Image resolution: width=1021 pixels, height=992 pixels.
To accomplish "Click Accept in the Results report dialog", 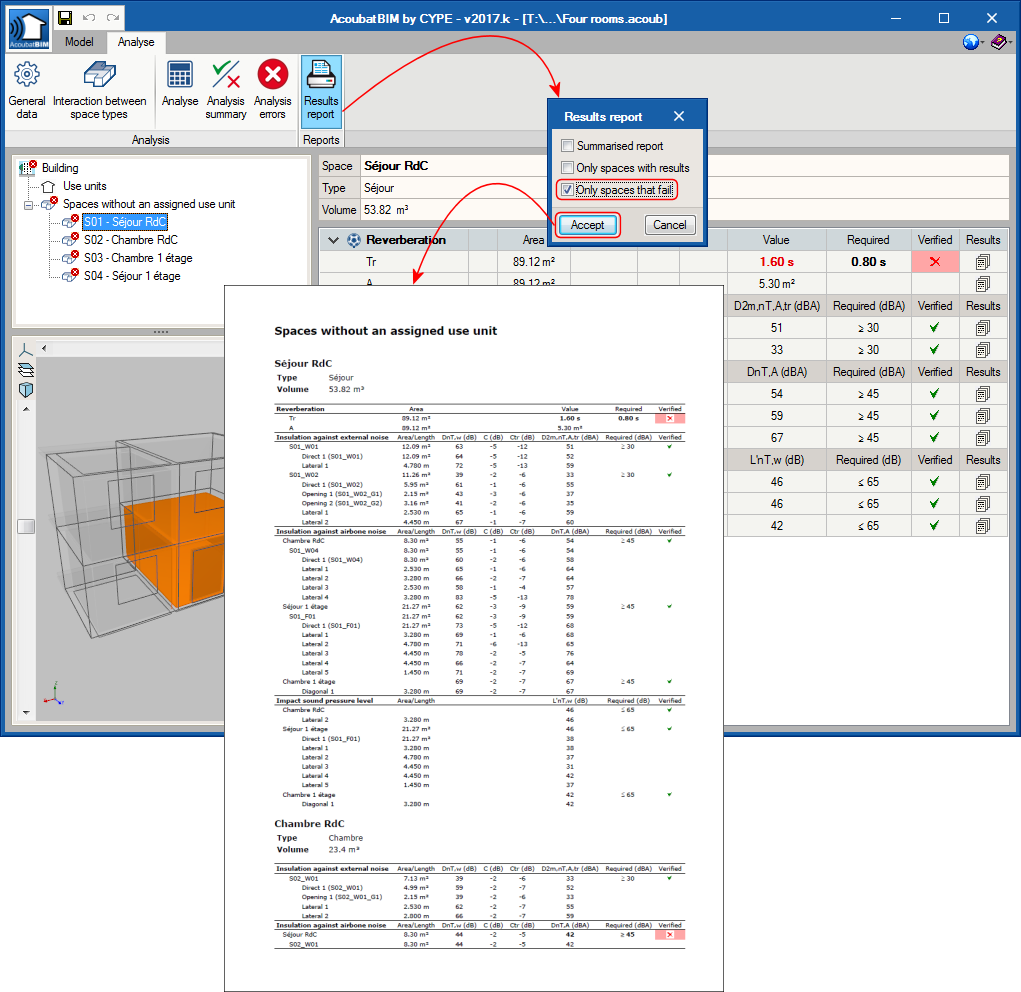I will [x=587, y=225].
